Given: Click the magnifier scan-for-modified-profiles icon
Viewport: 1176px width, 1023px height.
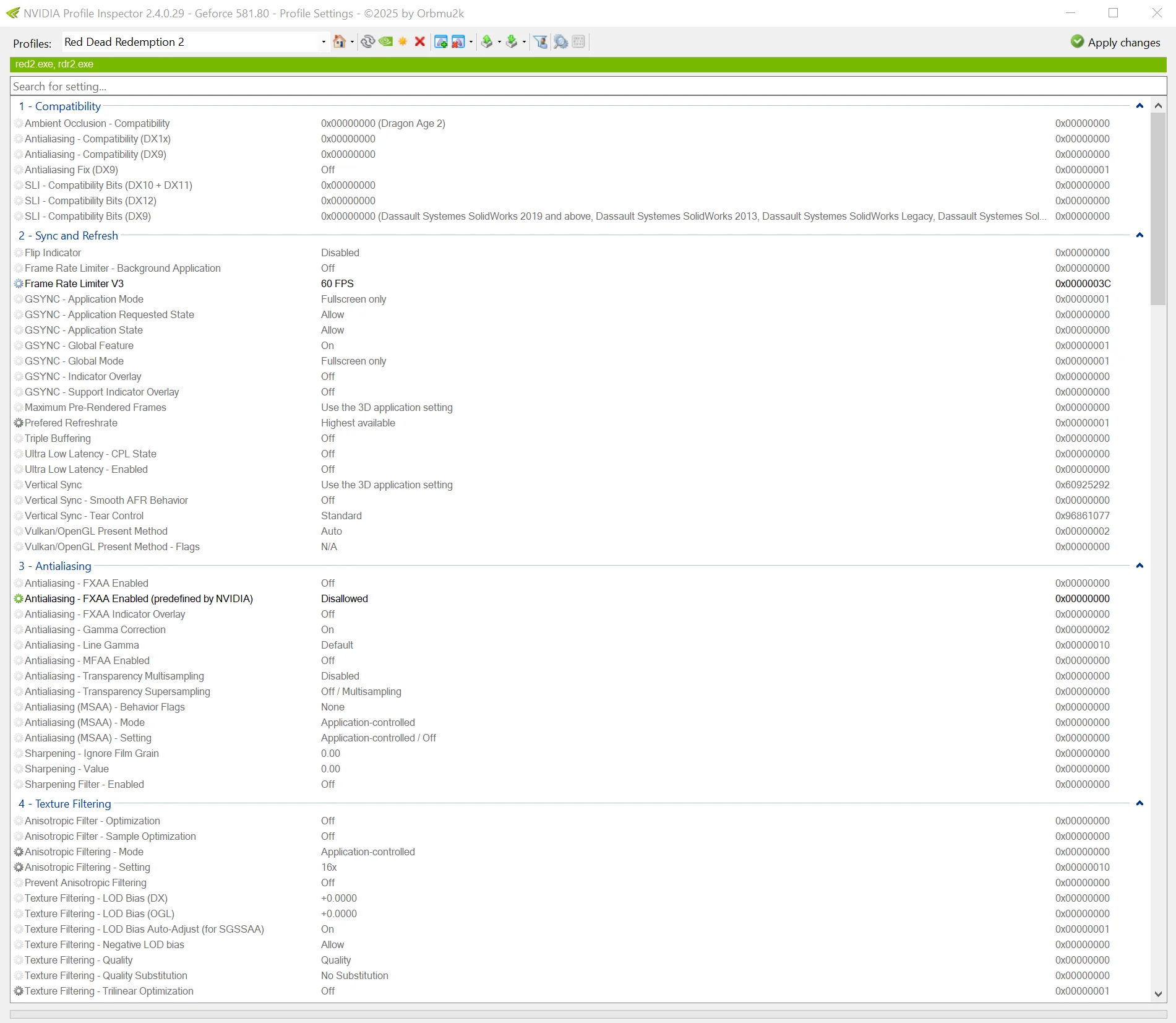Looking at the screenshot, I should (560, 41).
